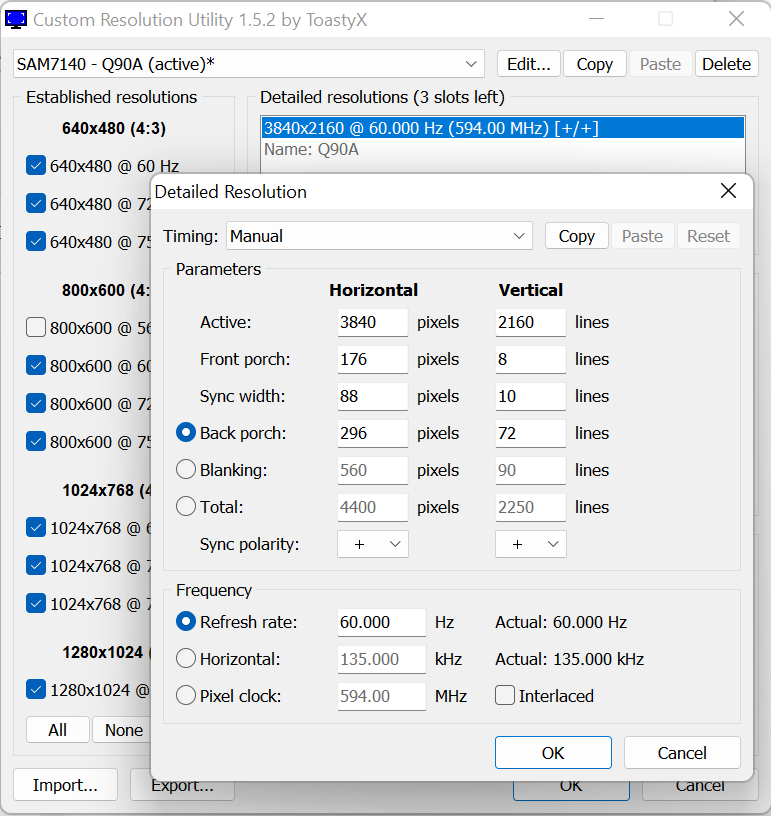The image size is (771, 816).
Task: Open the Timing dropdown set to Manual
Action: tap(379, 236)
